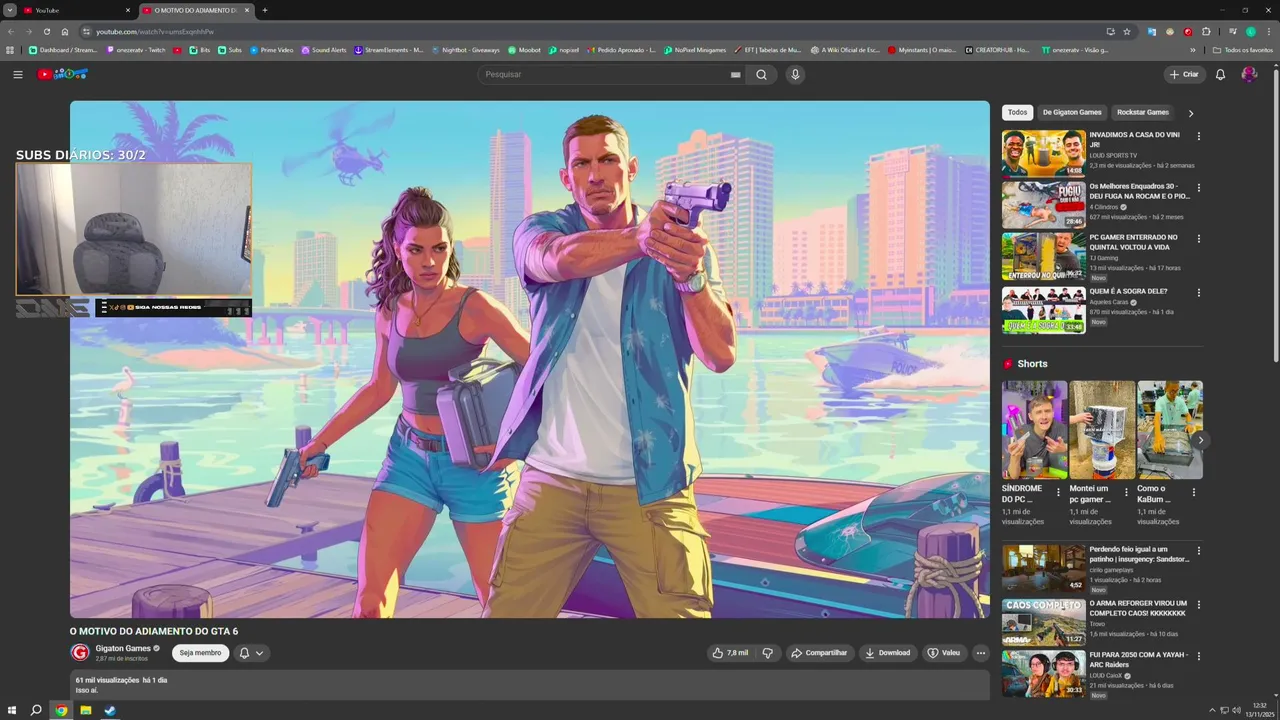Select the Todos filter chip
Screen dimensions: 1280x720
click(x=1017, y=113)
